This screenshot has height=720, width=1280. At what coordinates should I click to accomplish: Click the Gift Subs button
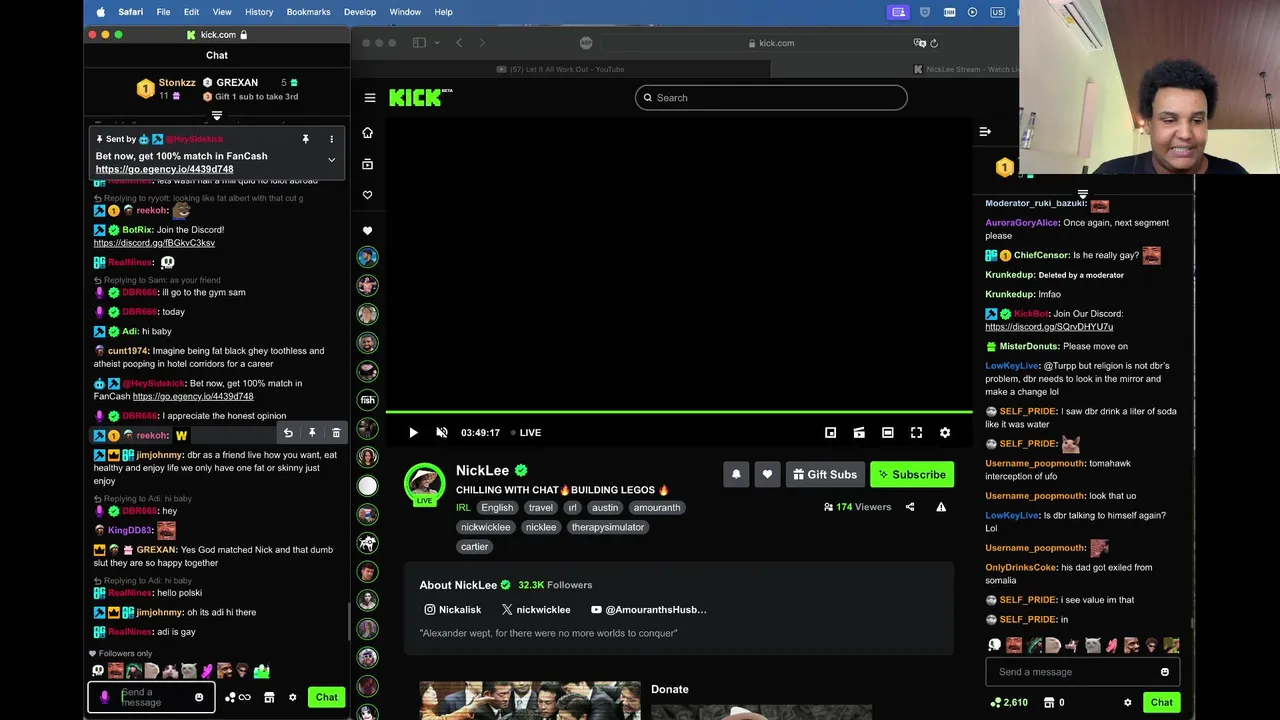click(824, 475)
